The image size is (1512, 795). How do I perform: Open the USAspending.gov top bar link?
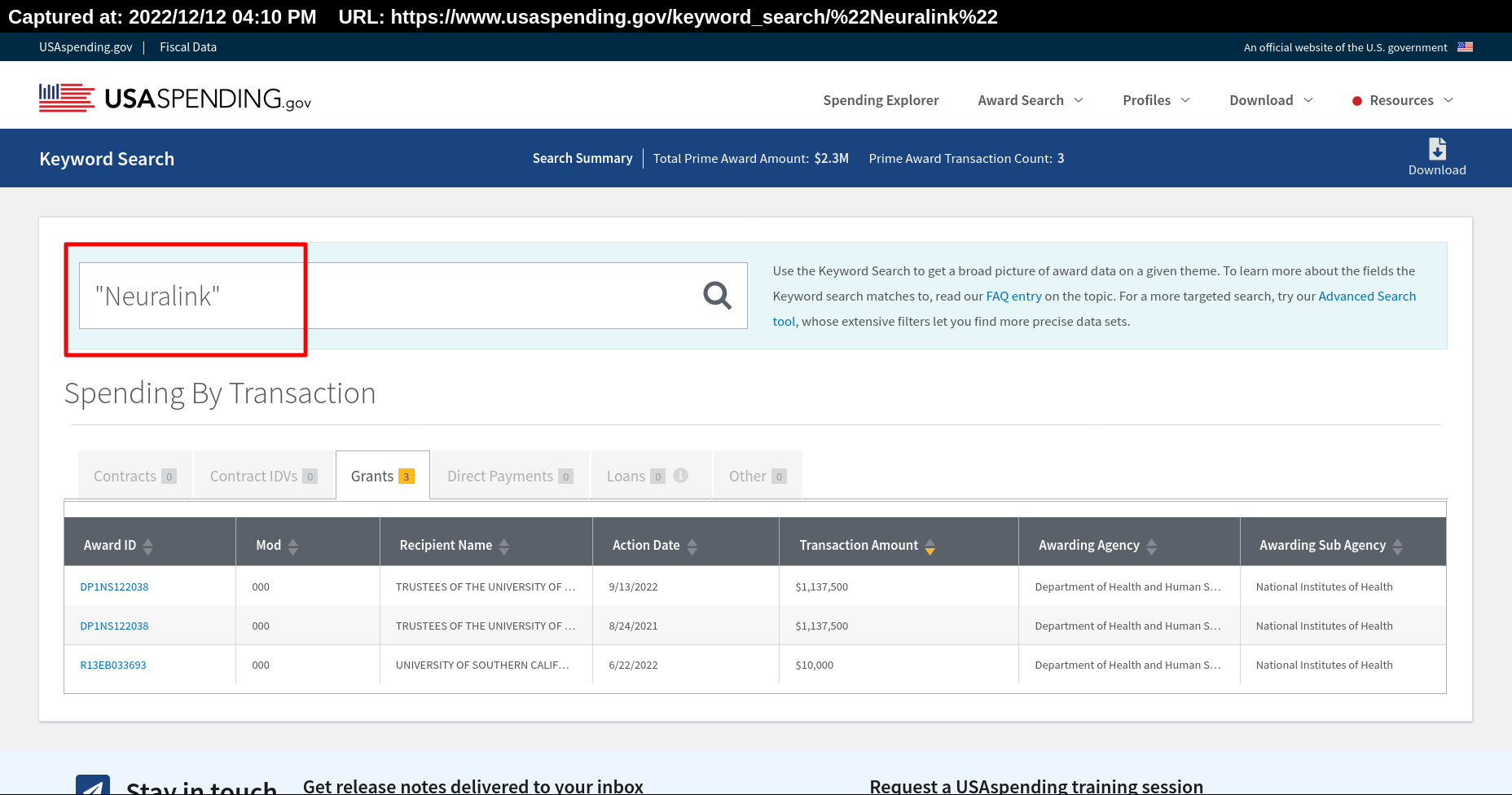click(86, 47)
